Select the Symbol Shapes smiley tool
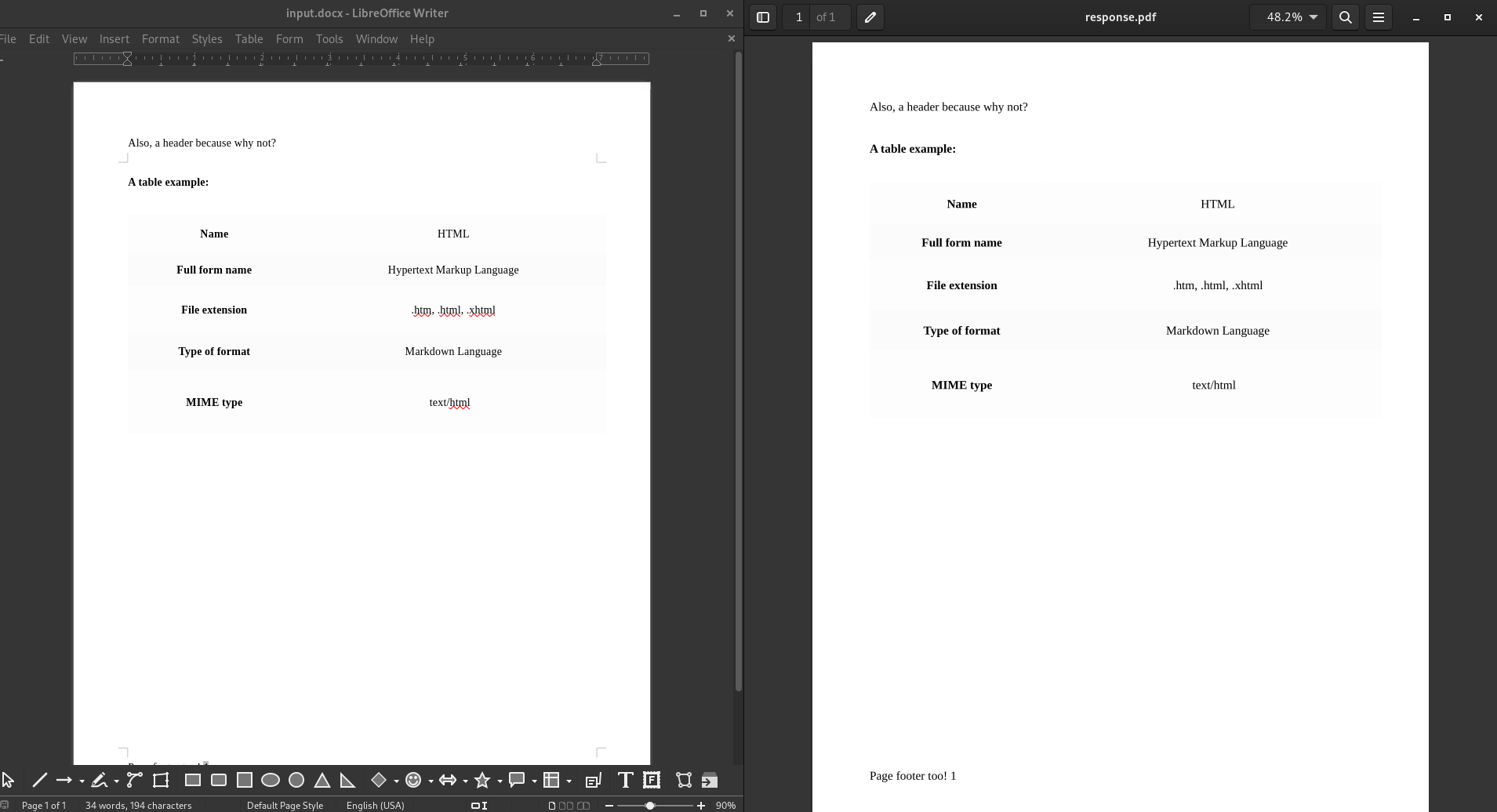Viewport: 1497px width, 812px height. point(413,780)
